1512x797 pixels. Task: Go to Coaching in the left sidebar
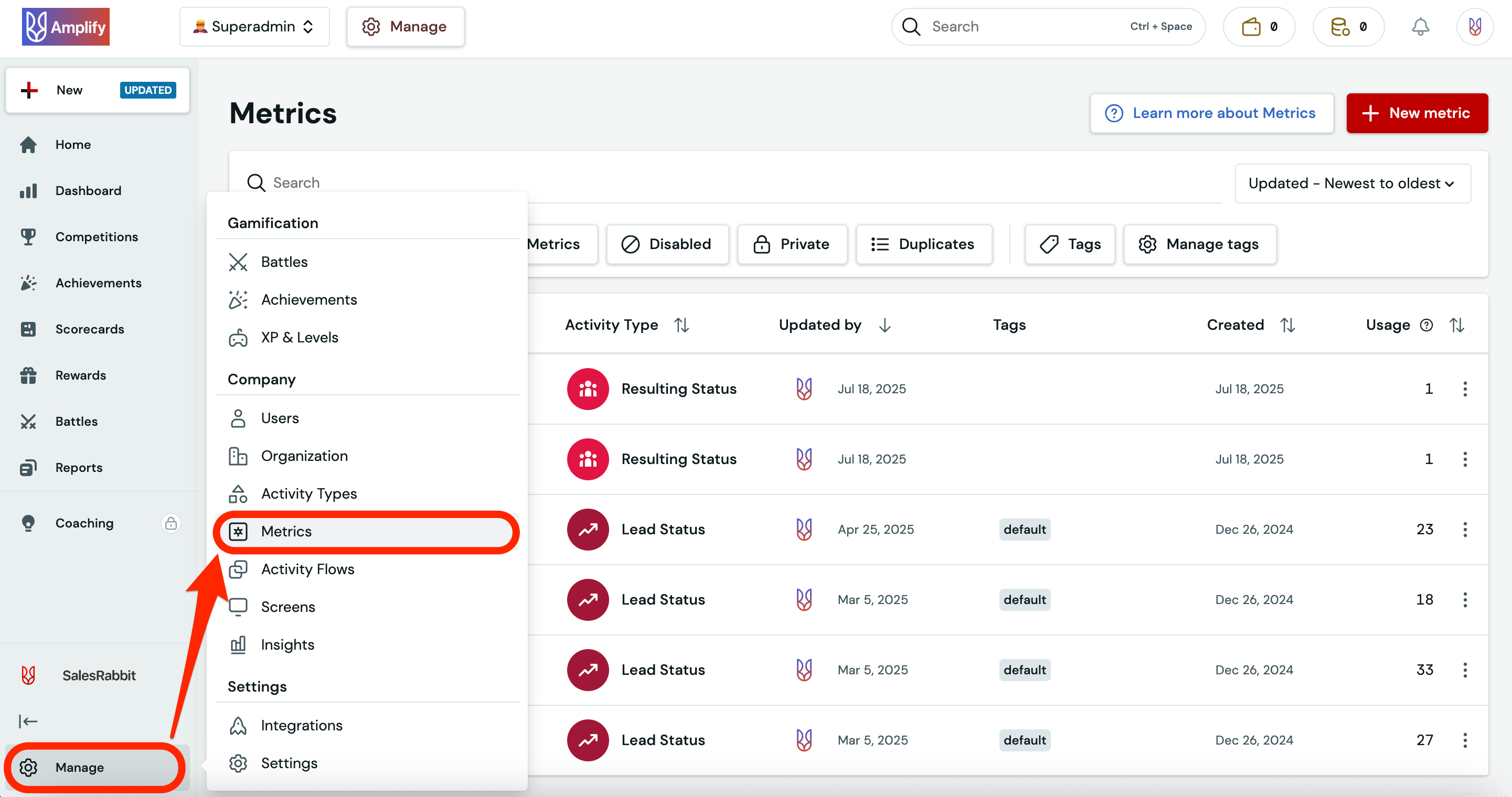[x=98, y=523]
